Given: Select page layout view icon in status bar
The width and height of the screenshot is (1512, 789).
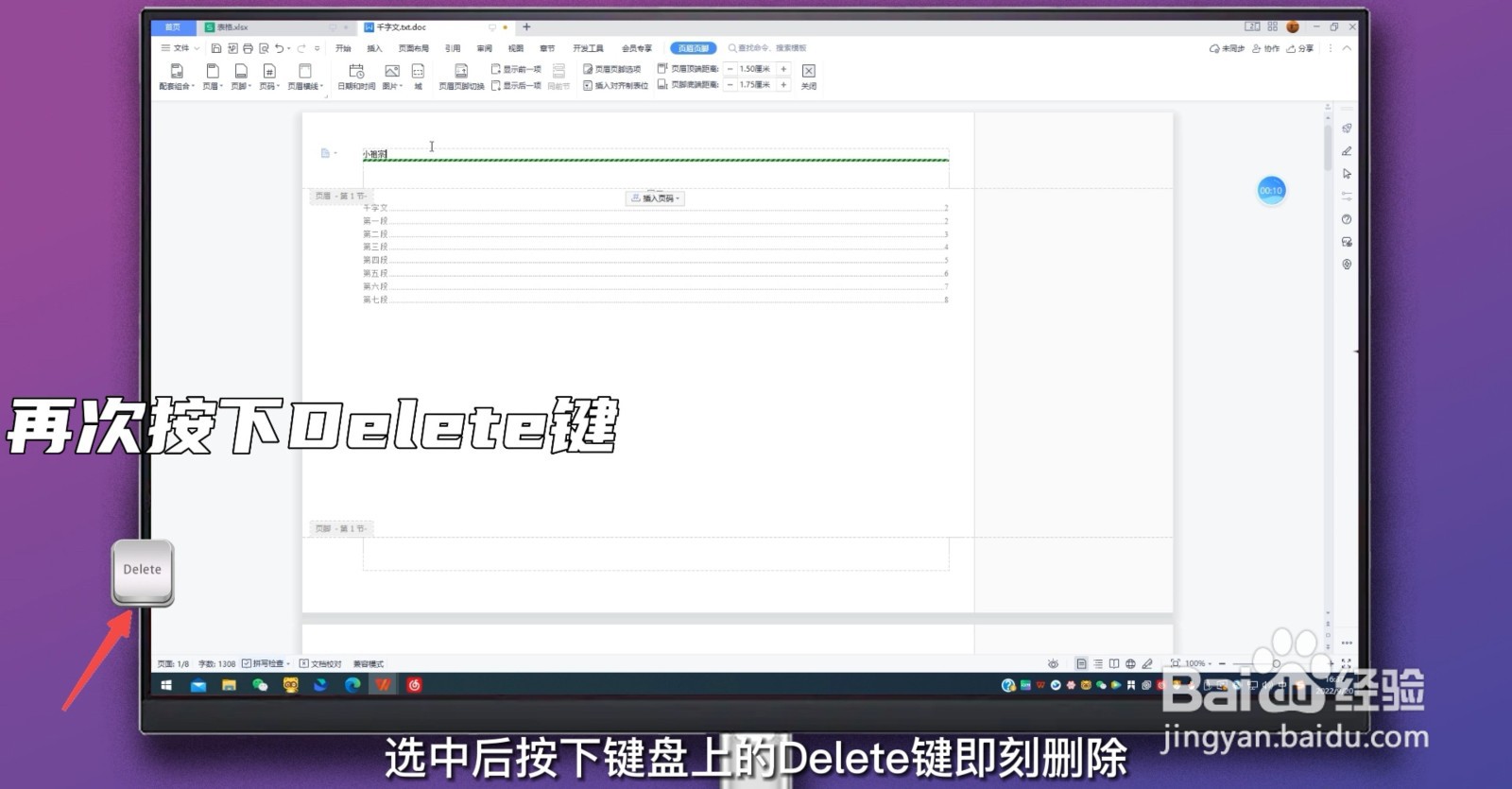Looking at the screenshot, I should point(1082,663).
